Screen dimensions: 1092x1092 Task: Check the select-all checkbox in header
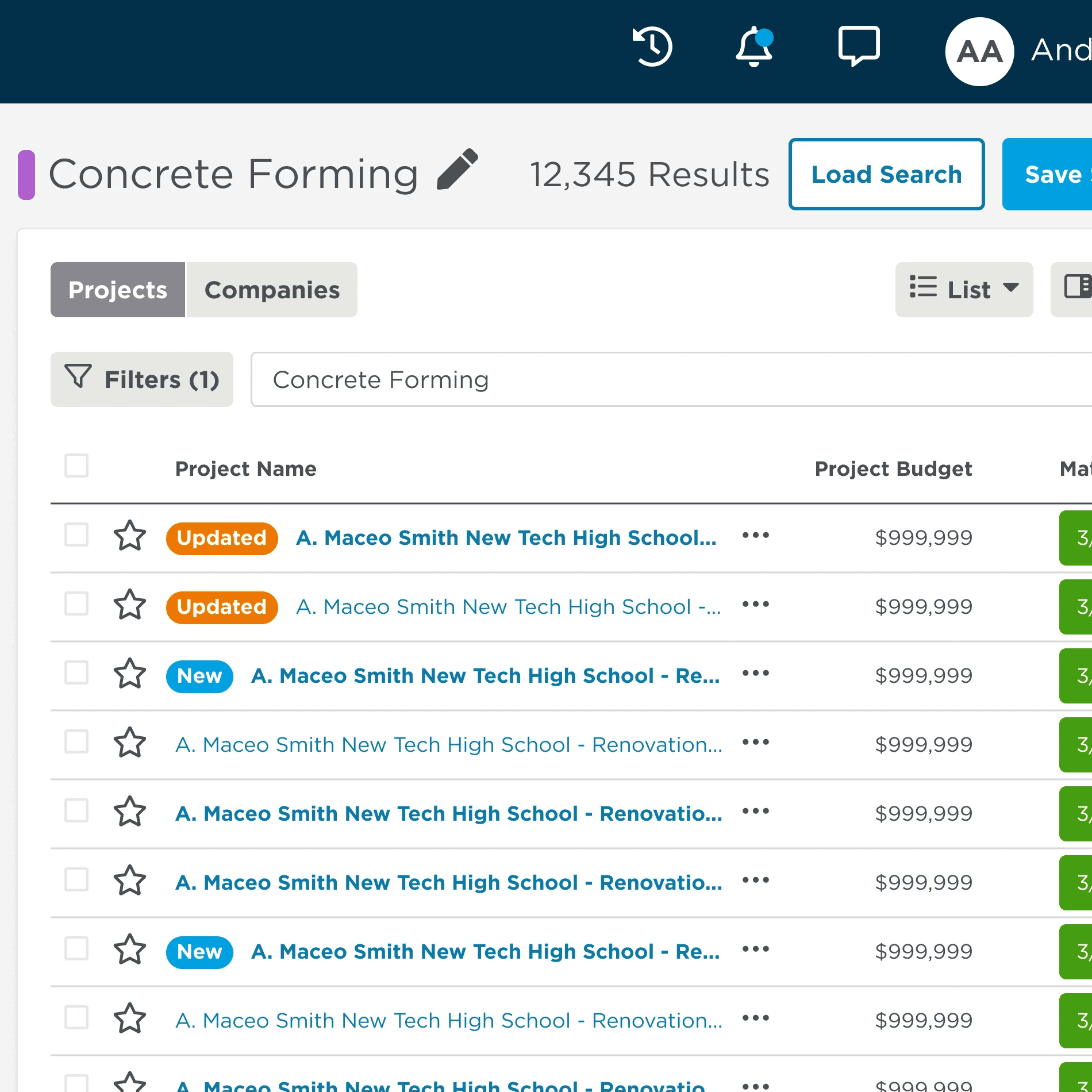76,466
